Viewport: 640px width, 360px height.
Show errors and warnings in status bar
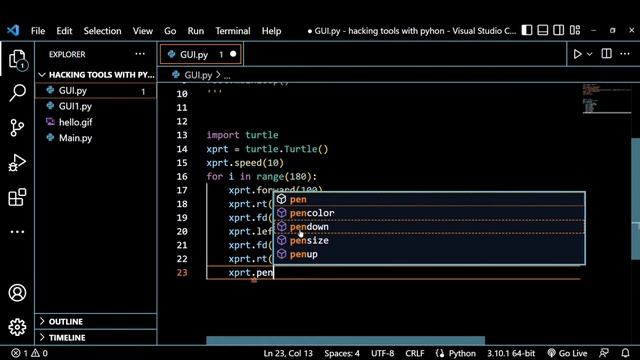[29, 353]
